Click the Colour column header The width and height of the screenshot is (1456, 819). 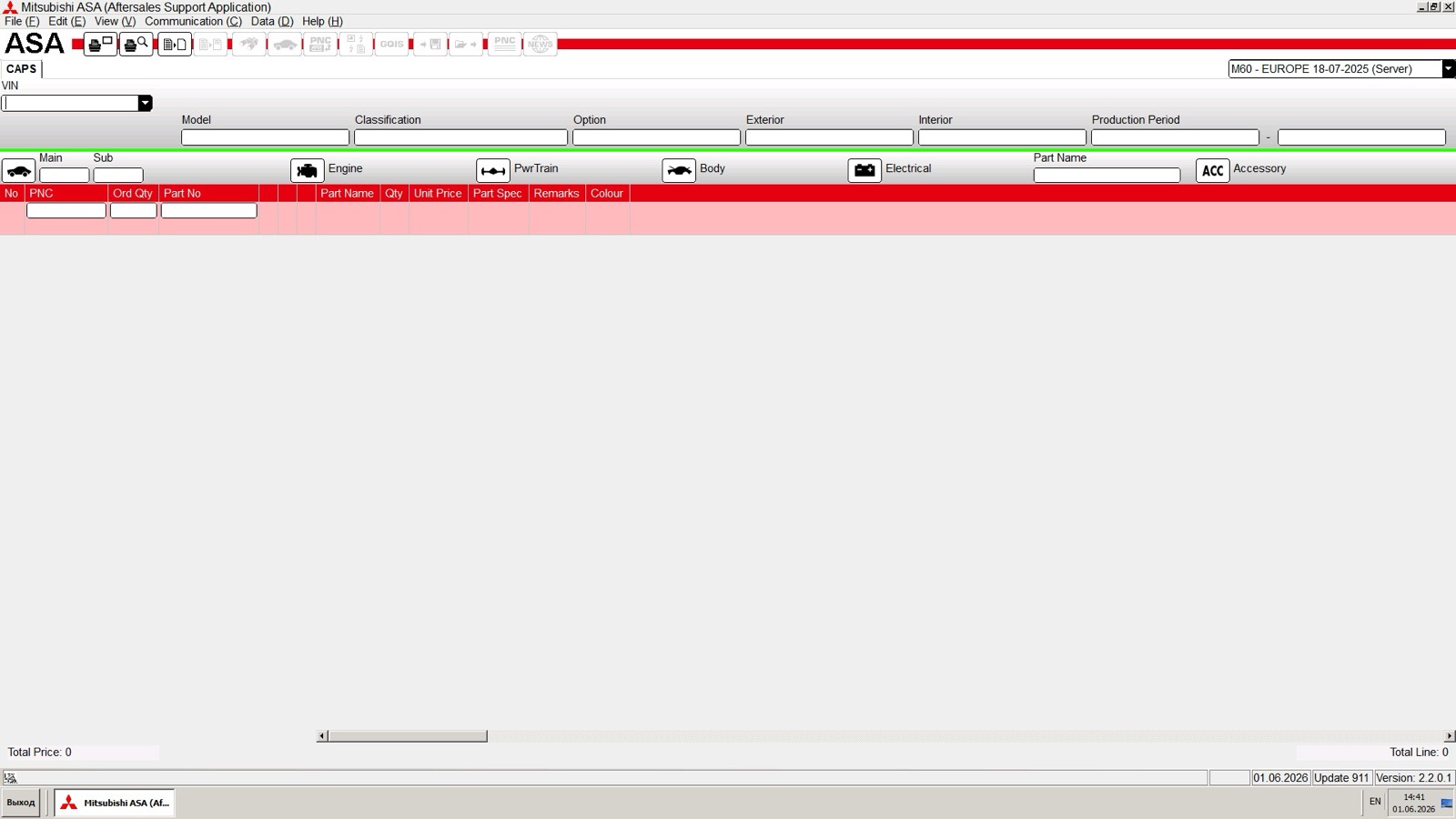click(607, 194)
